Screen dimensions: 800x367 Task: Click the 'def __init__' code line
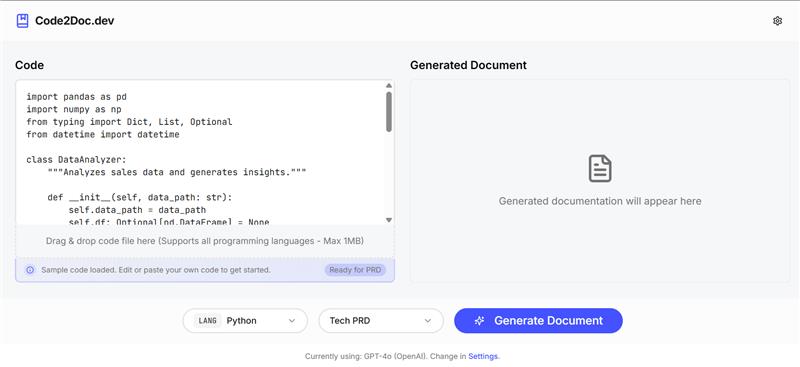[x=140, y=197]
